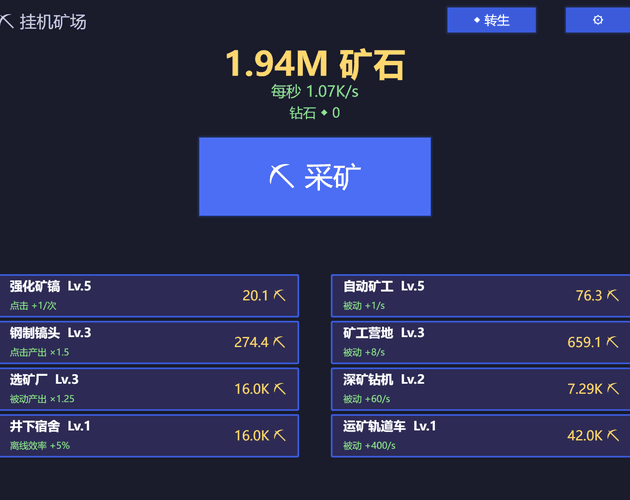The height and width of the screenshot is (500, 630).
Task: Click the green diamond icon beside 钻石
Action: [x=324, y=113]
